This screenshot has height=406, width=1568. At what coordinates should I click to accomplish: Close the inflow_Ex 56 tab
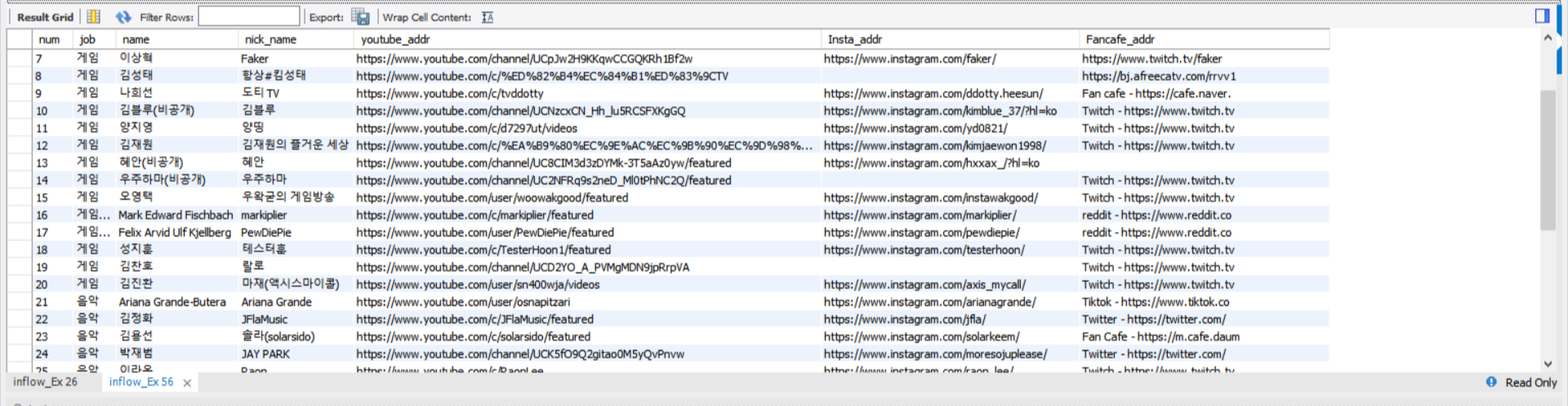(187, 382)
